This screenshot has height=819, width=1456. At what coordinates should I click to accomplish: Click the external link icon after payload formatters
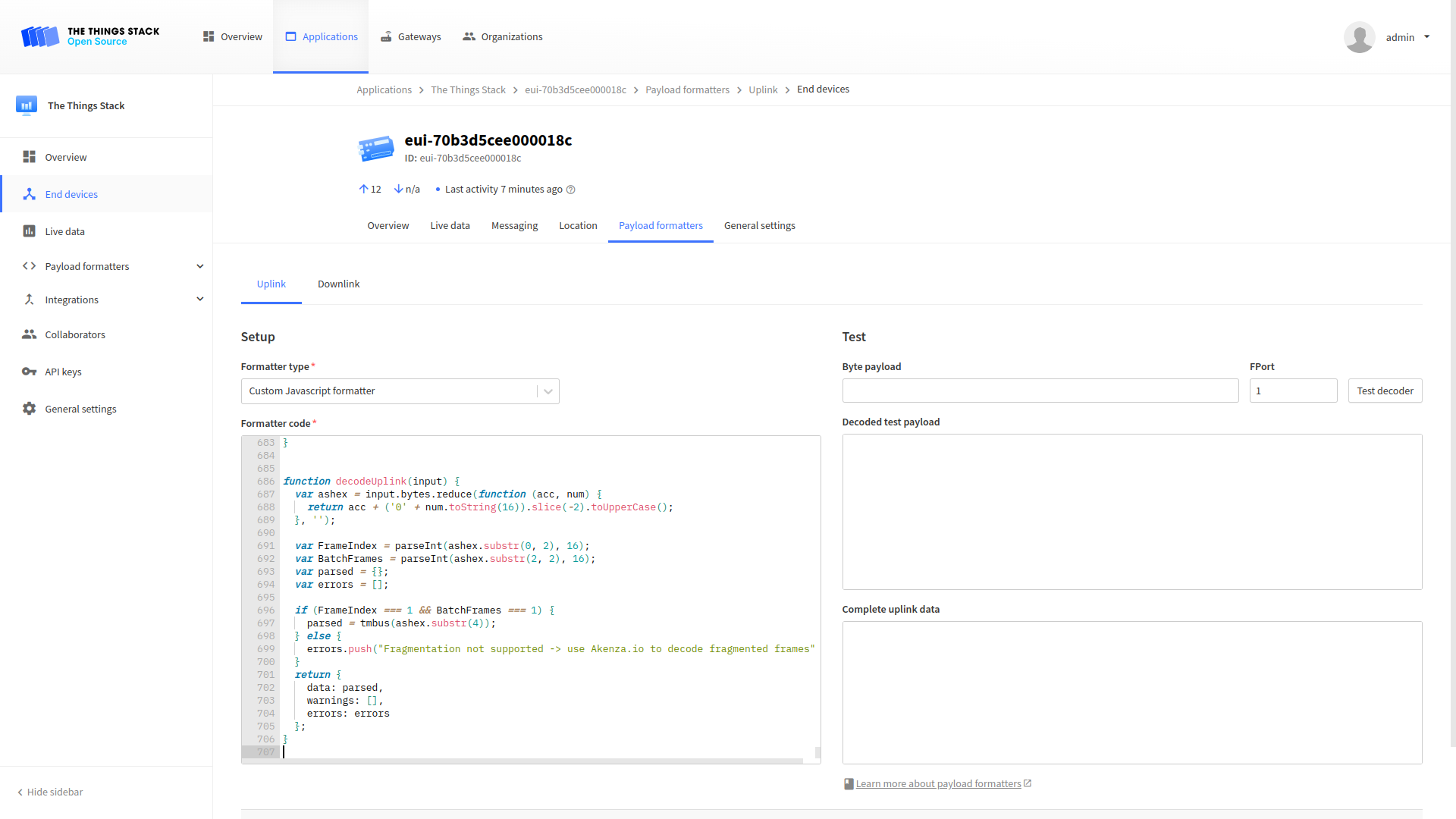click(x=1028, y=783)
